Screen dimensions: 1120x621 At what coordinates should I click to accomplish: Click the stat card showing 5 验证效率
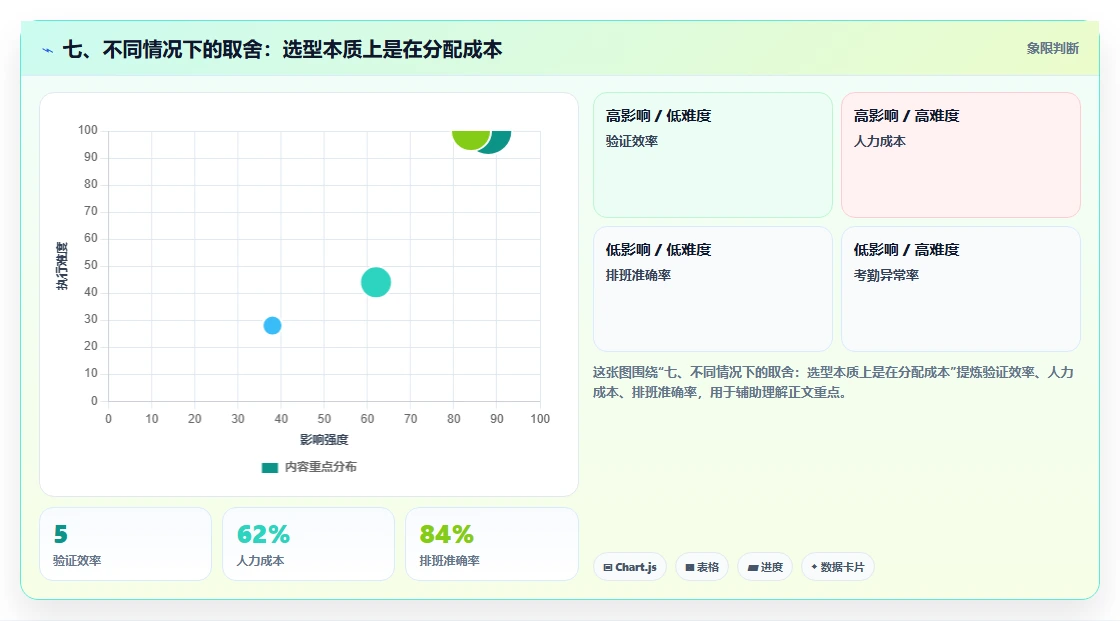pos(126,545)
